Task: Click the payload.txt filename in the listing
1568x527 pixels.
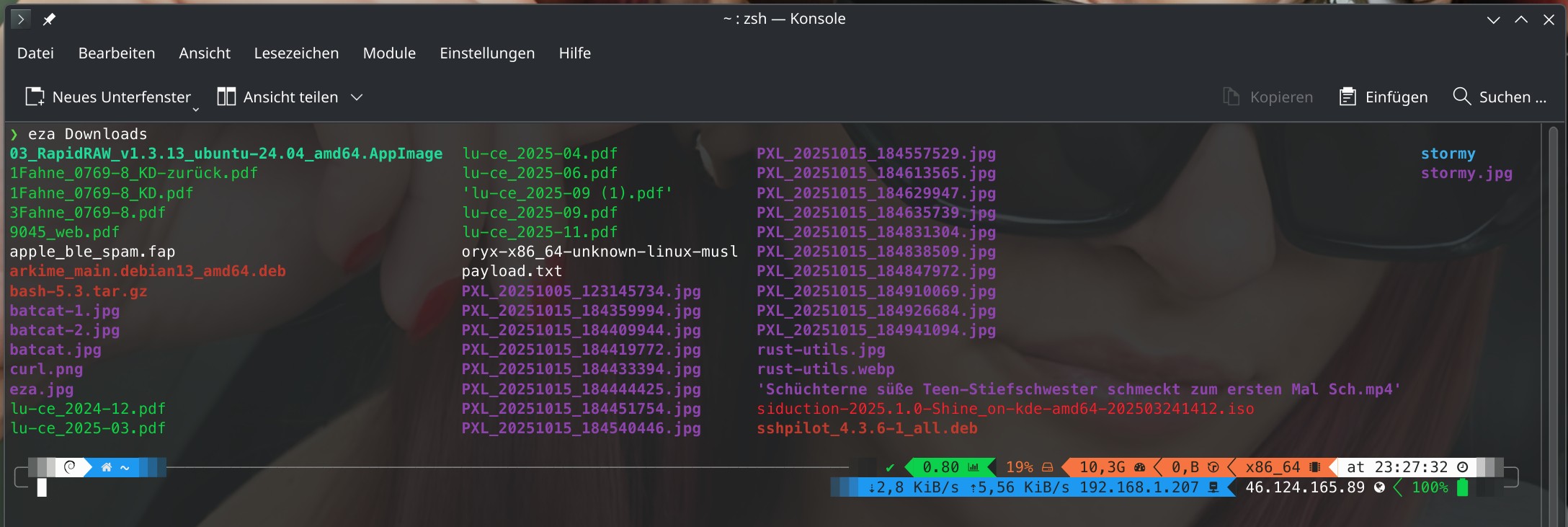Action: click(512, 271)
